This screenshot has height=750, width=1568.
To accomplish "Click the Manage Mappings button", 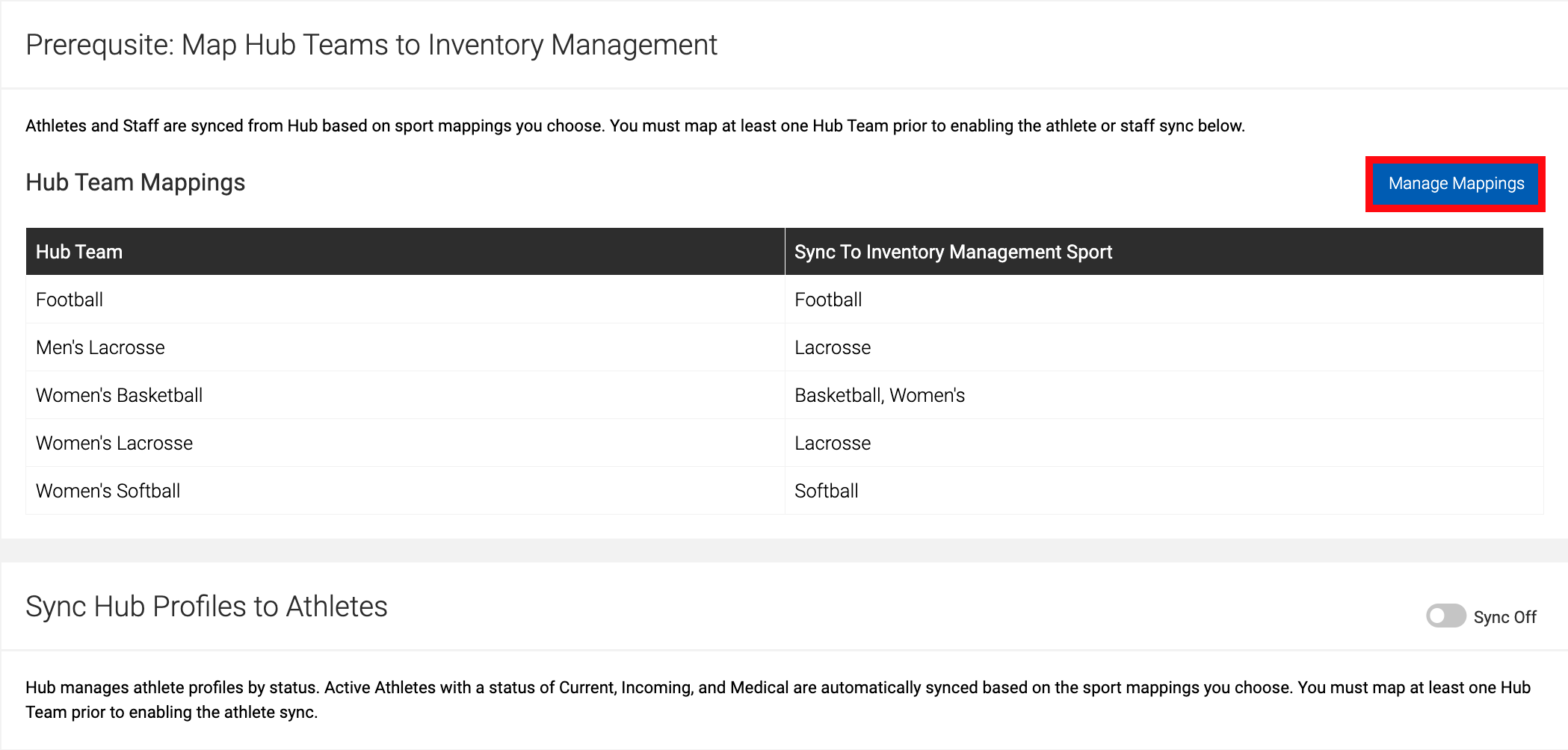I will coord(1456,182).
